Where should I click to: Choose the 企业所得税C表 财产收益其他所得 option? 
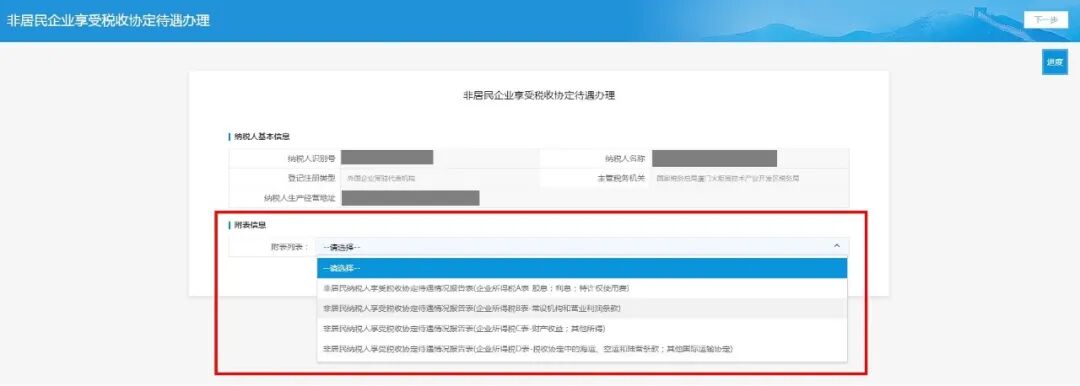(581, 329)
